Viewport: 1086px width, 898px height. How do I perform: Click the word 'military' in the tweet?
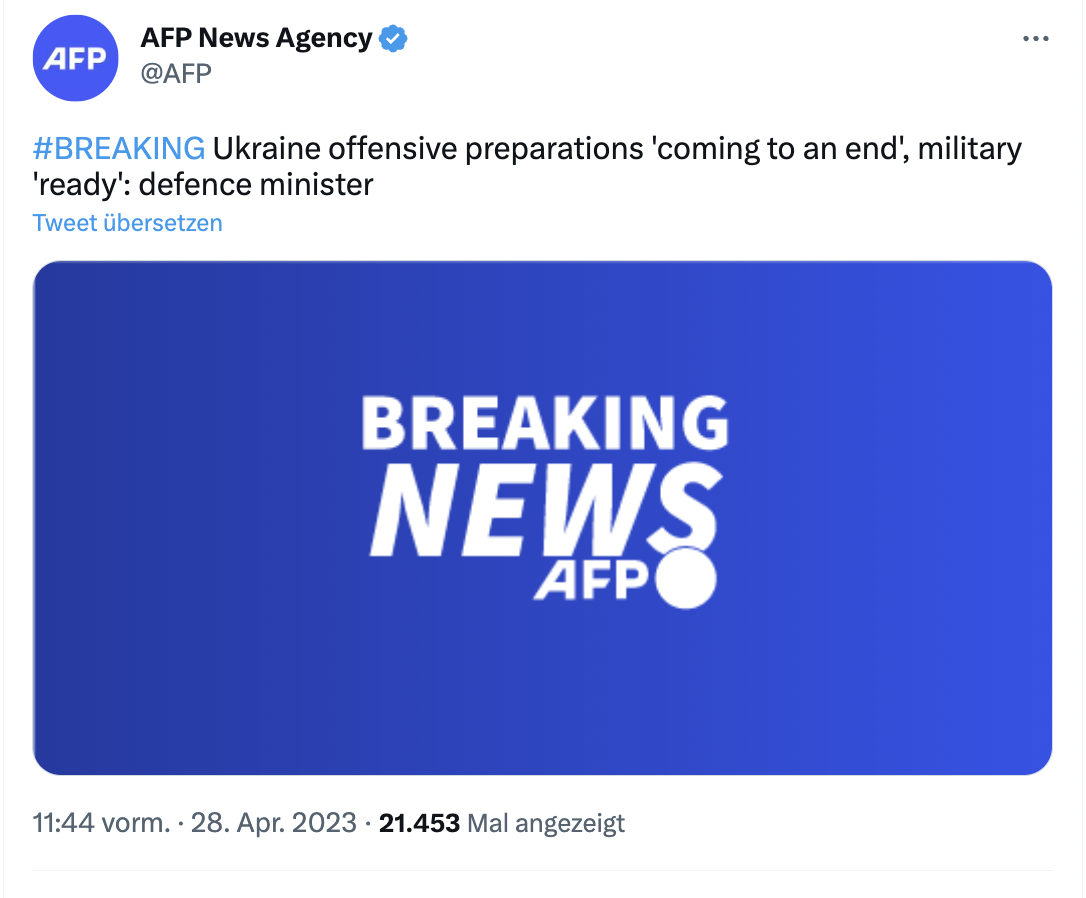[969, 149]
